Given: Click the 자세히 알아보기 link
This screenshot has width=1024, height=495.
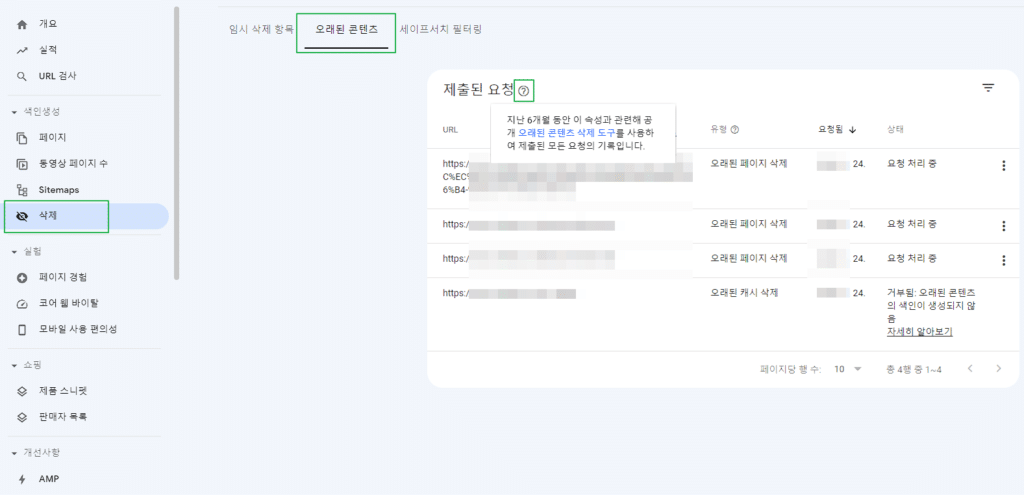Looking at the screenshot, I should click(x=920, y=332).
